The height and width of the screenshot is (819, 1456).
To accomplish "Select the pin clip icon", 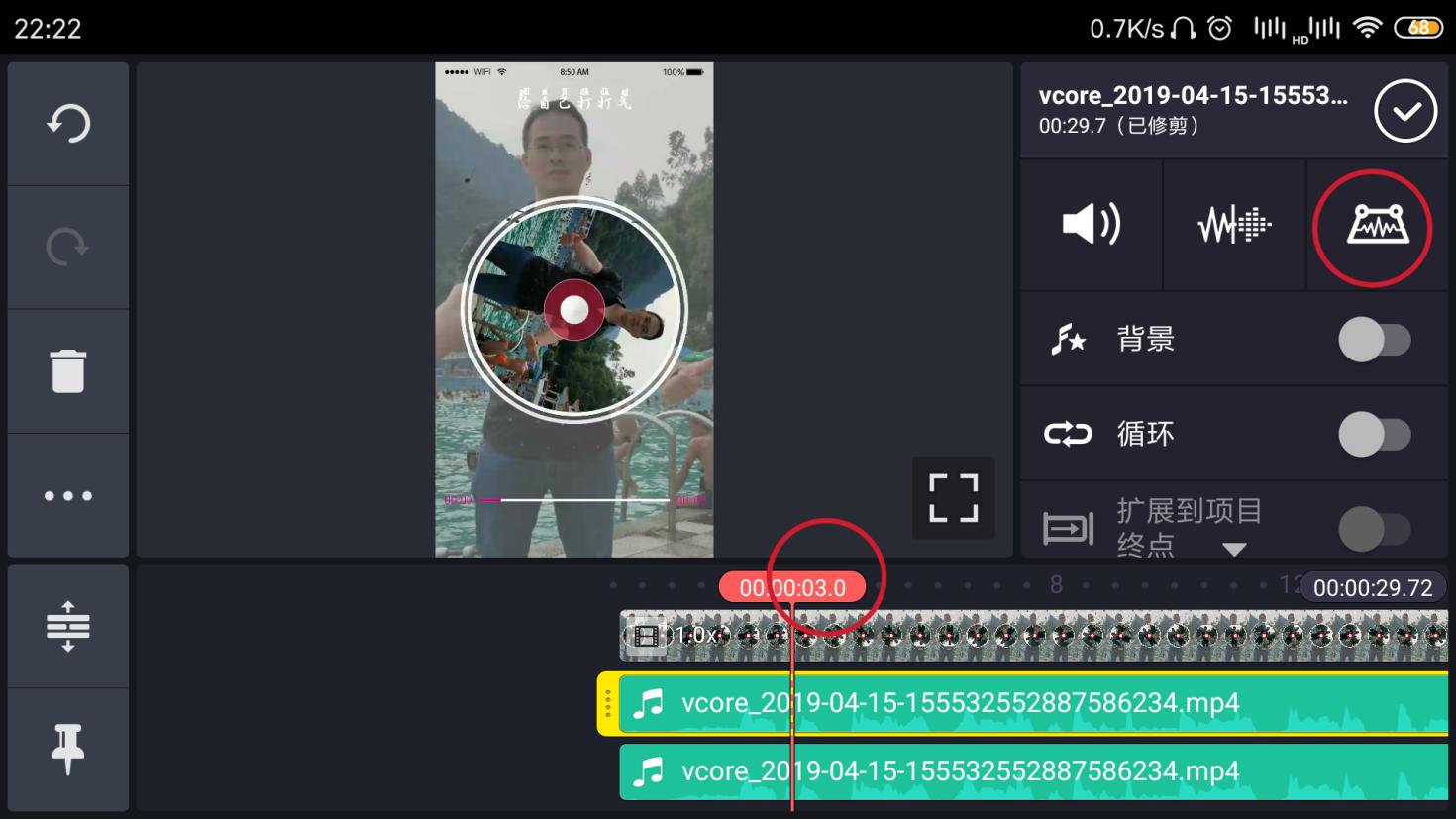I will [66, 750].
